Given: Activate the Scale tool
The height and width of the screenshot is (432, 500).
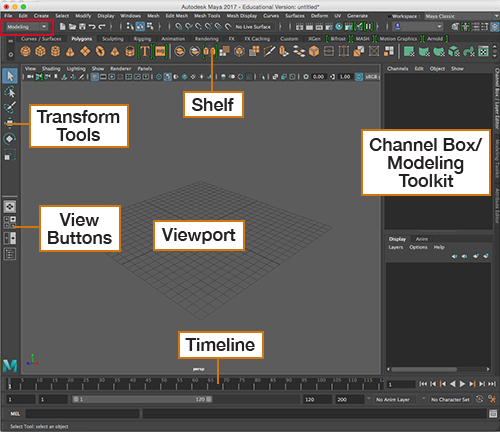Looking at the screenshot, I should [x=10, y=155].
